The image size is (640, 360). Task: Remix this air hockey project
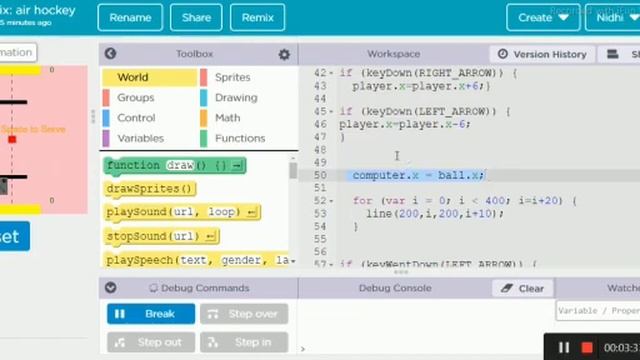click(x=258, y=18)
